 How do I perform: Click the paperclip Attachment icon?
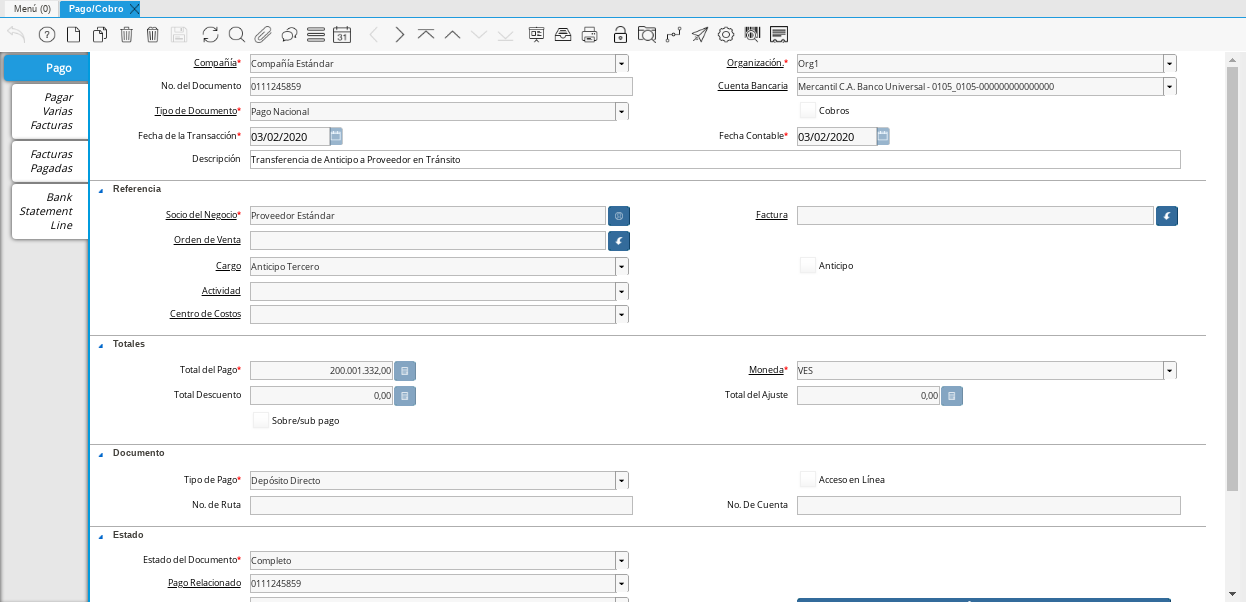(263, 35)
